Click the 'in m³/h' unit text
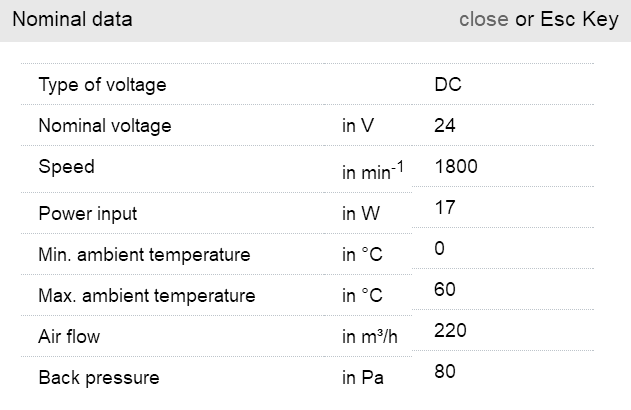The height and width of the screenshot is (410, 631). 370,337
